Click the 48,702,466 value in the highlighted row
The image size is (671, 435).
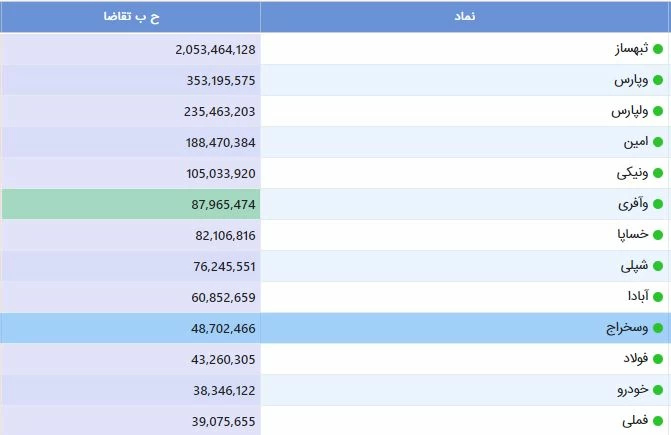(x=220, y=328)
